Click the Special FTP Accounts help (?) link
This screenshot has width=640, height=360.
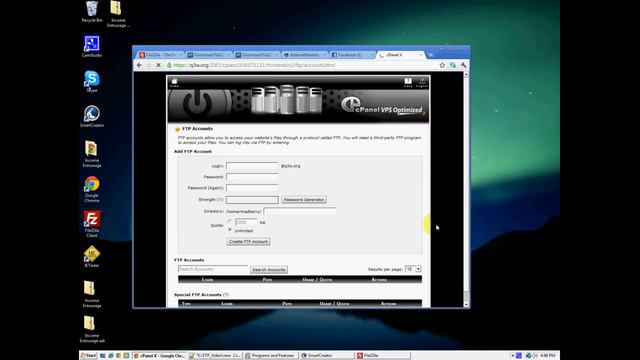(x=226, y=294)
